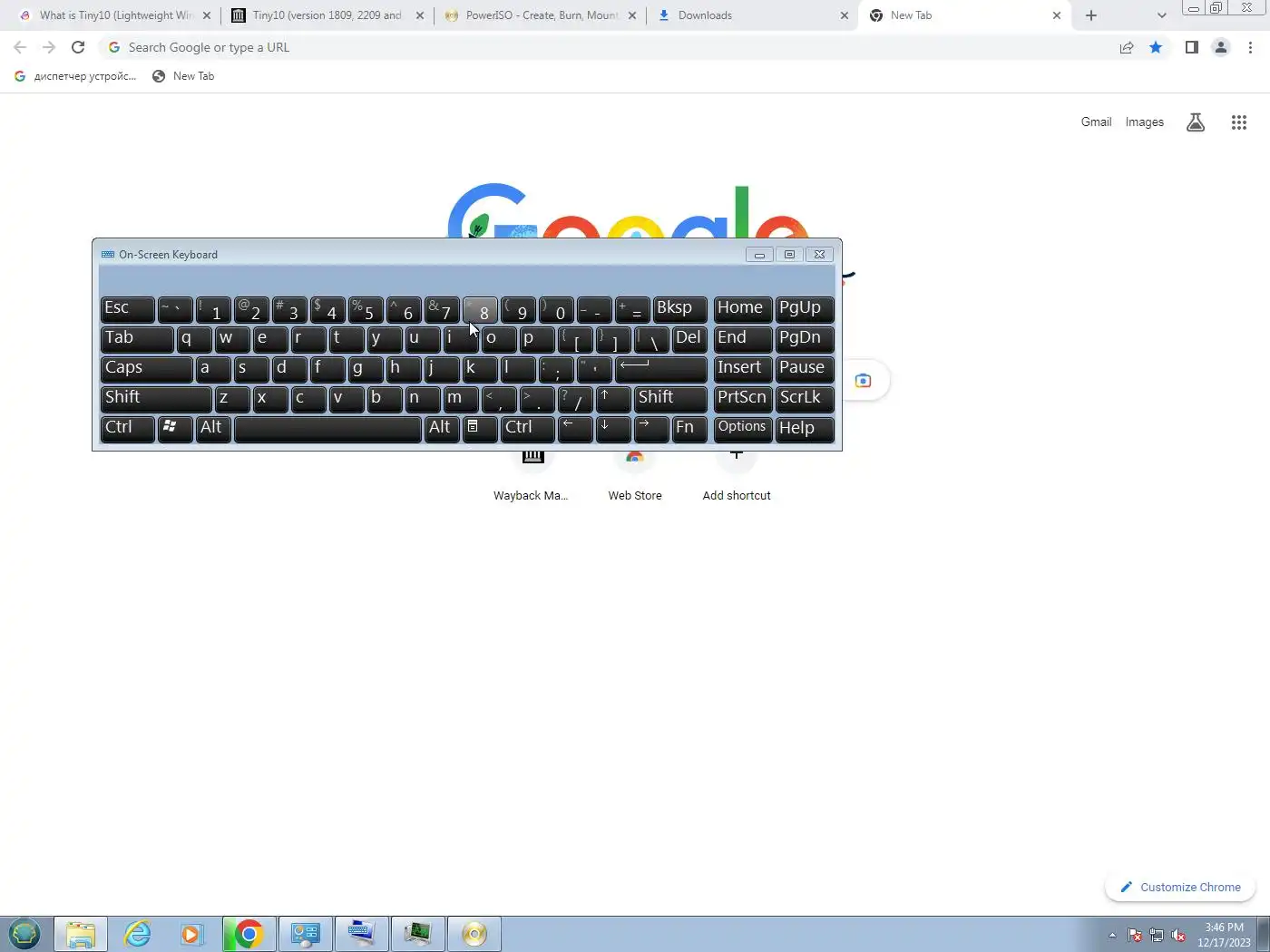
Task: Open диспетчер устройс bookmark
Action: click(75, 76)
